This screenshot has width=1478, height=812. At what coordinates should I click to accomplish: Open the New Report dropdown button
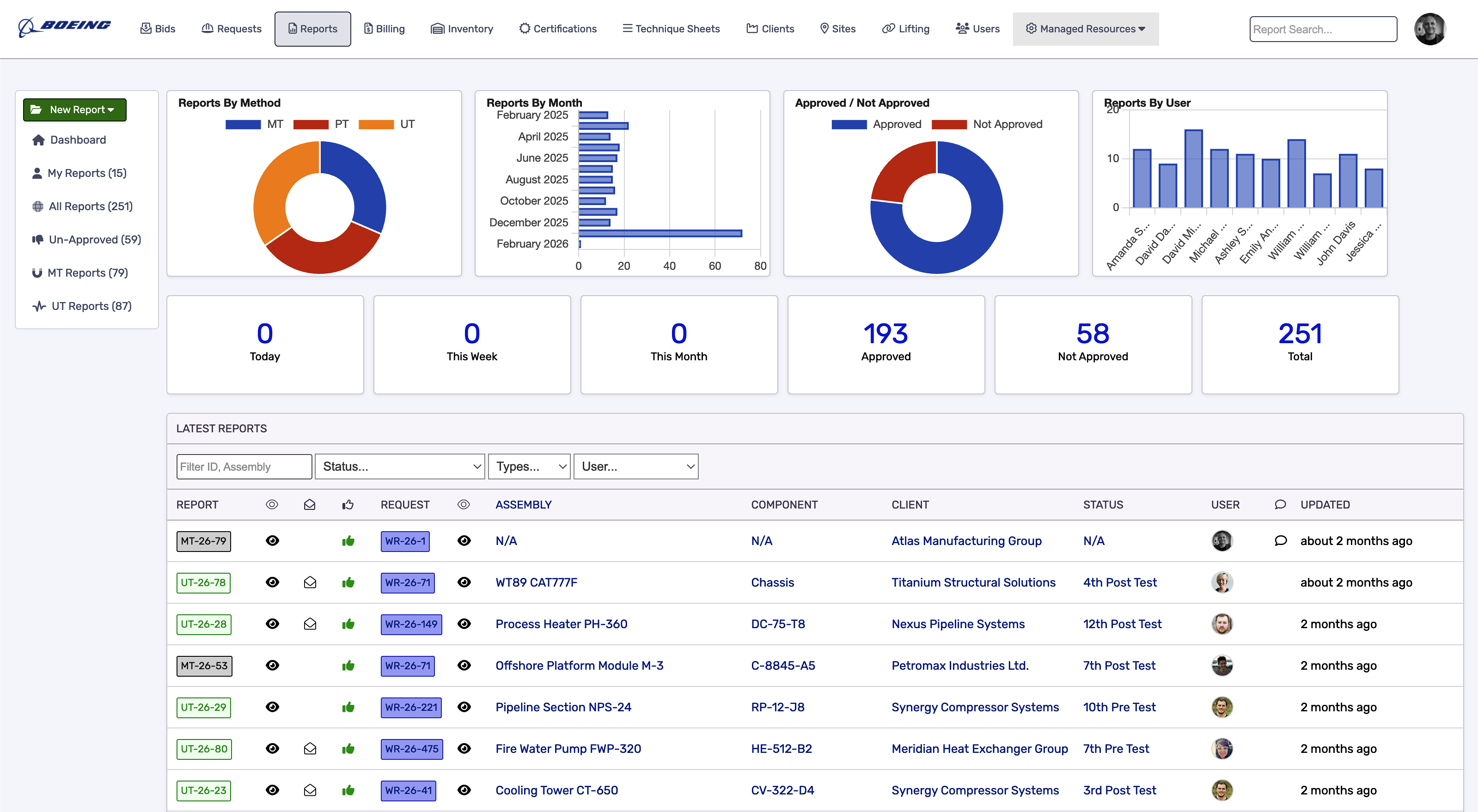click(74, 109)
